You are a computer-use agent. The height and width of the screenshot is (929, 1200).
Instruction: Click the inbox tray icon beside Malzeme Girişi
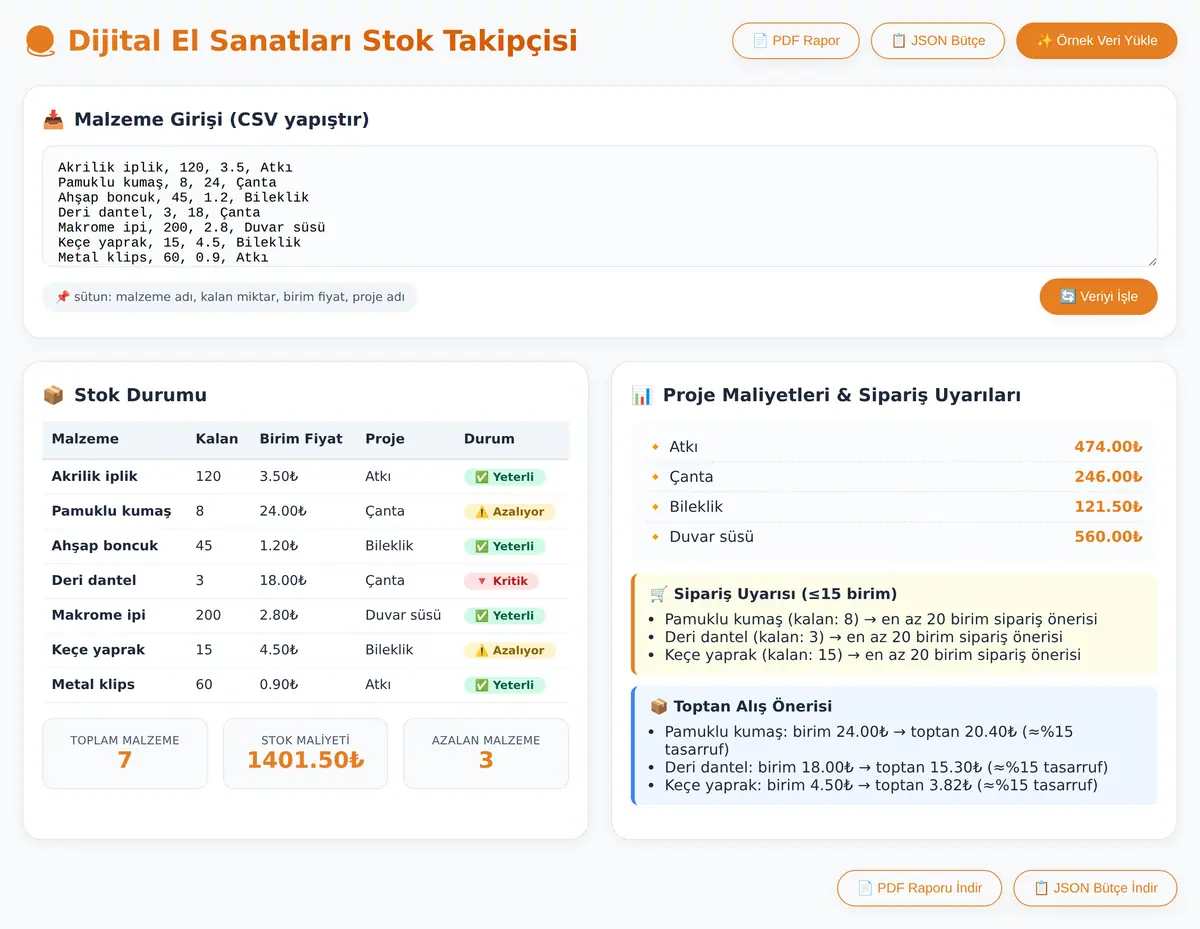[53, 120]
